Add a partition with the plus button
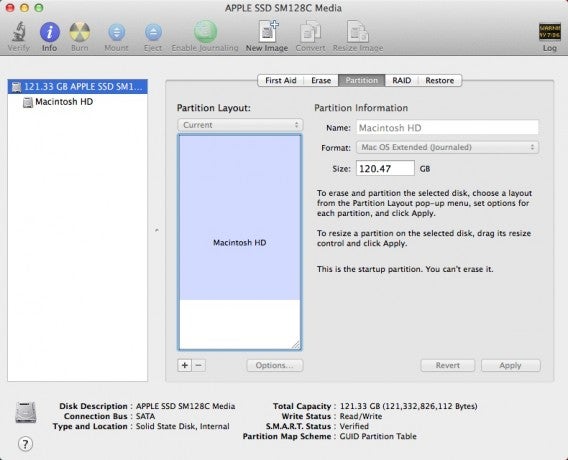Screen dimensions: 568x460 [185, 365]
